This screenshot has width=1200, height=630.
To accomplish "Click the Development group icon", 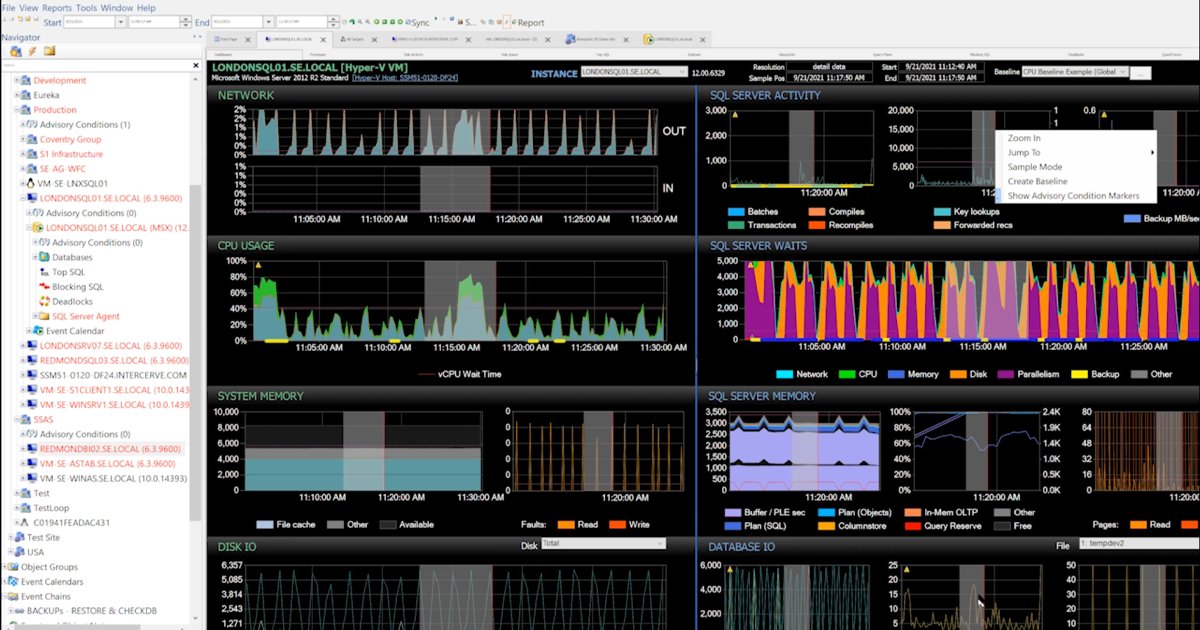I will (x=25, y=81).
